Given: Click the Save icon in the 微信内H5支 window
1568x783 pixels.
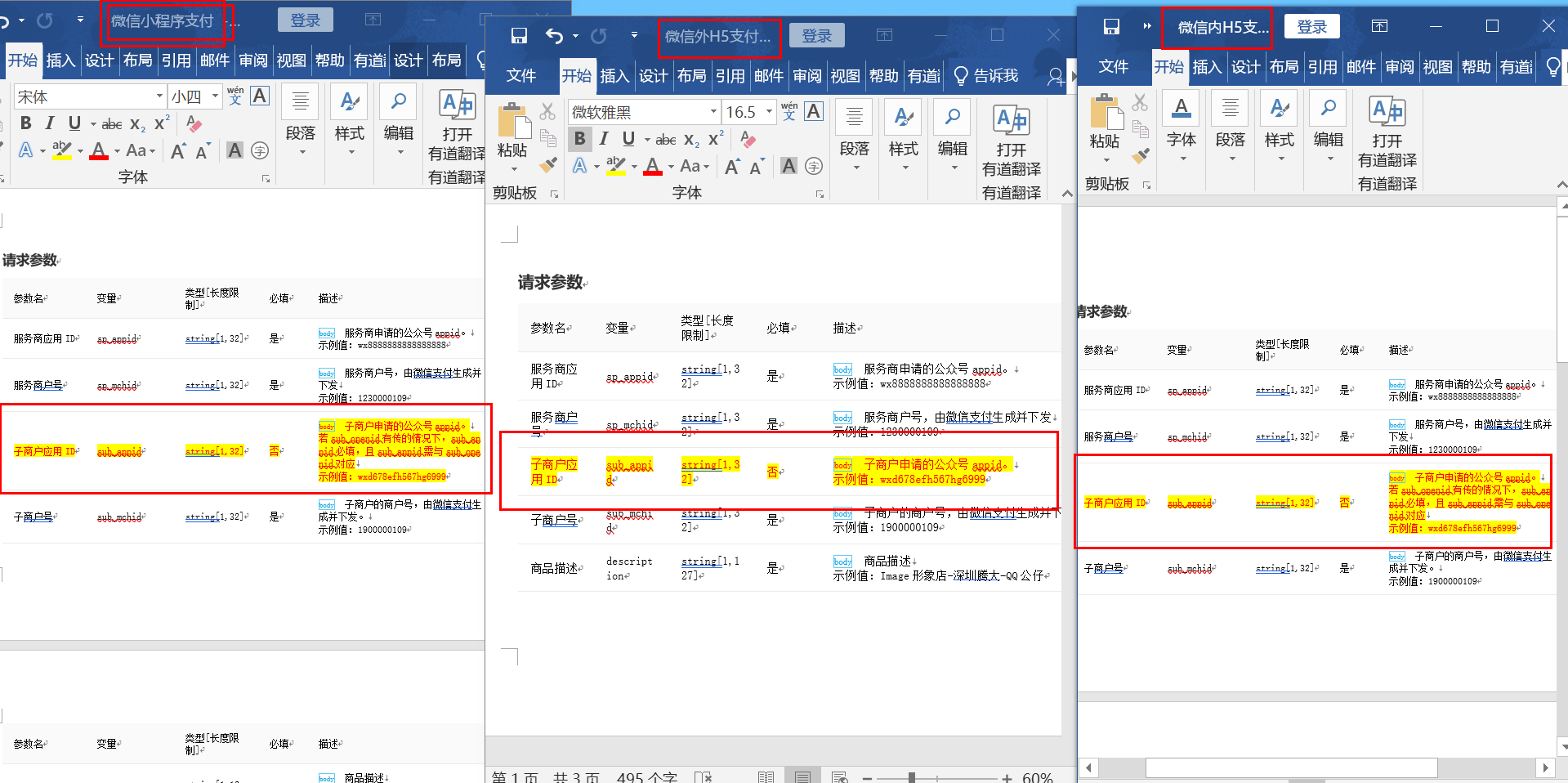Looking at the screenshot, I should pyautogui.click(x=1111, y=27).
